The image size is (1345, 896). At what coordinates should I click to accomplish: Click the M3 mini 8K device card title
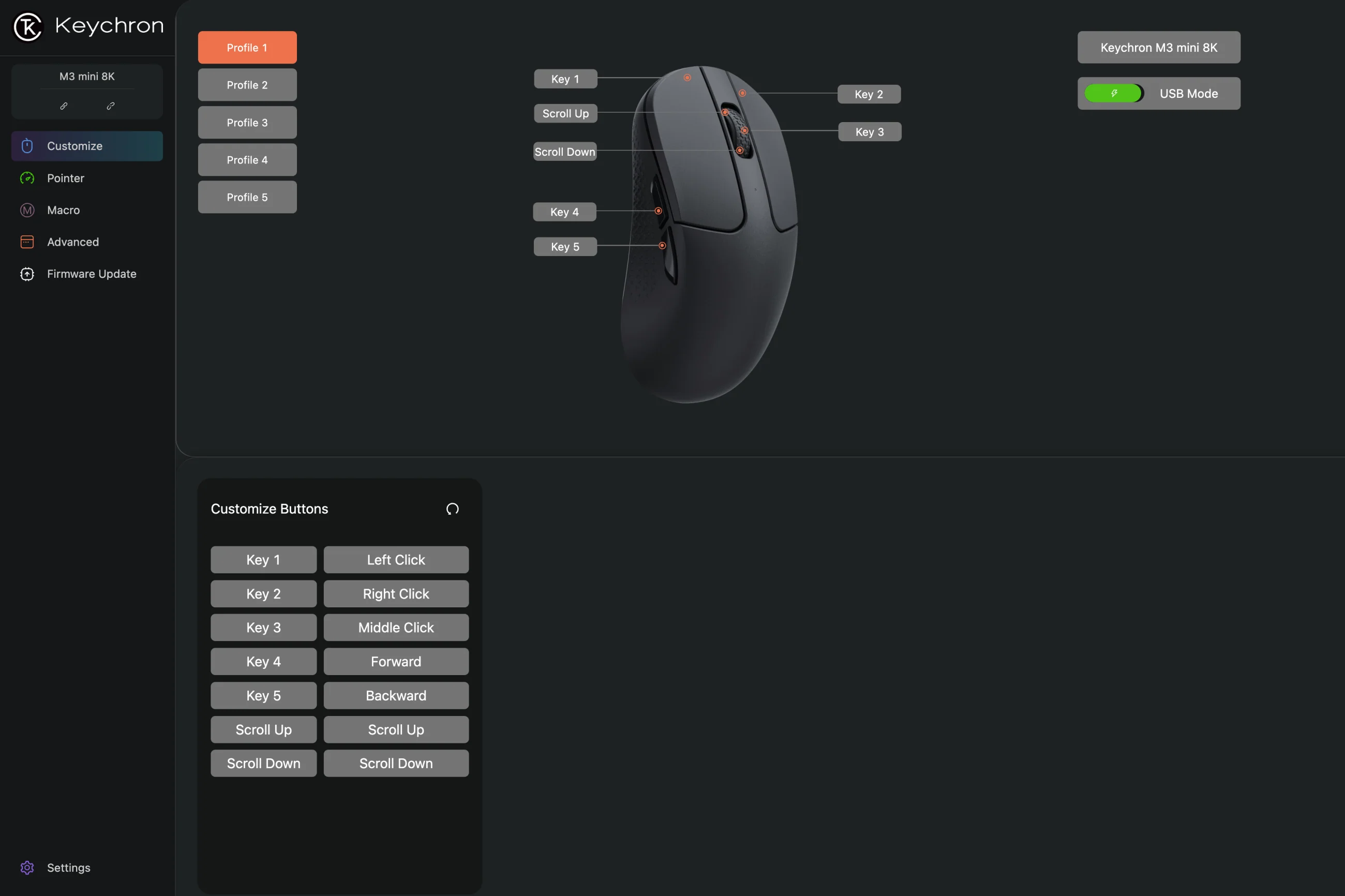point(87,76)
